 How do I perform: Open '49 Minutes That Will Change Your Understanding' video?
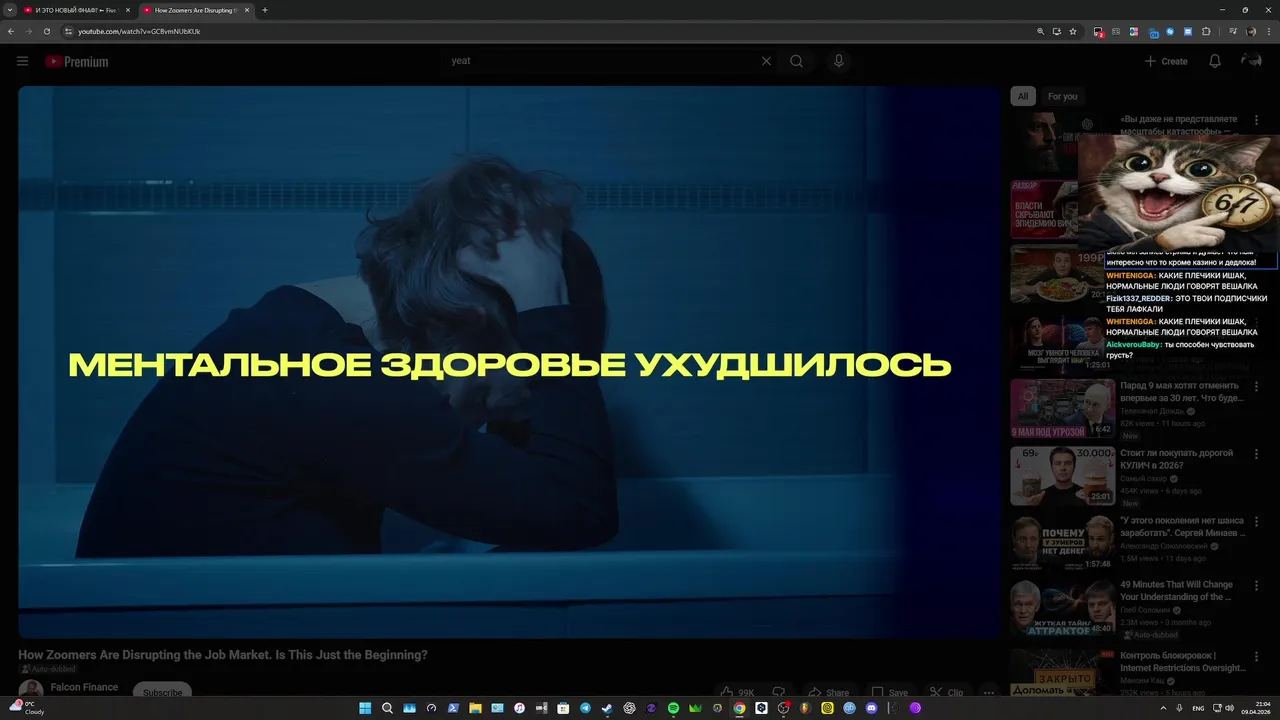(1176, 590)
